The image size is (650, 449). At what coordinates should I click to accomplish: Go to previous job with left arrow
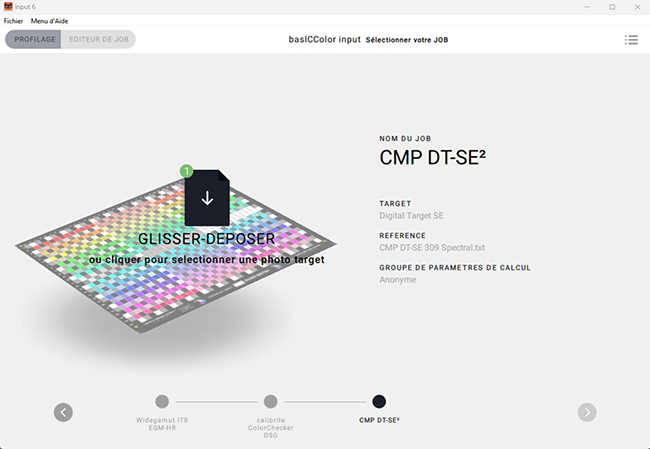click(63, 412)
